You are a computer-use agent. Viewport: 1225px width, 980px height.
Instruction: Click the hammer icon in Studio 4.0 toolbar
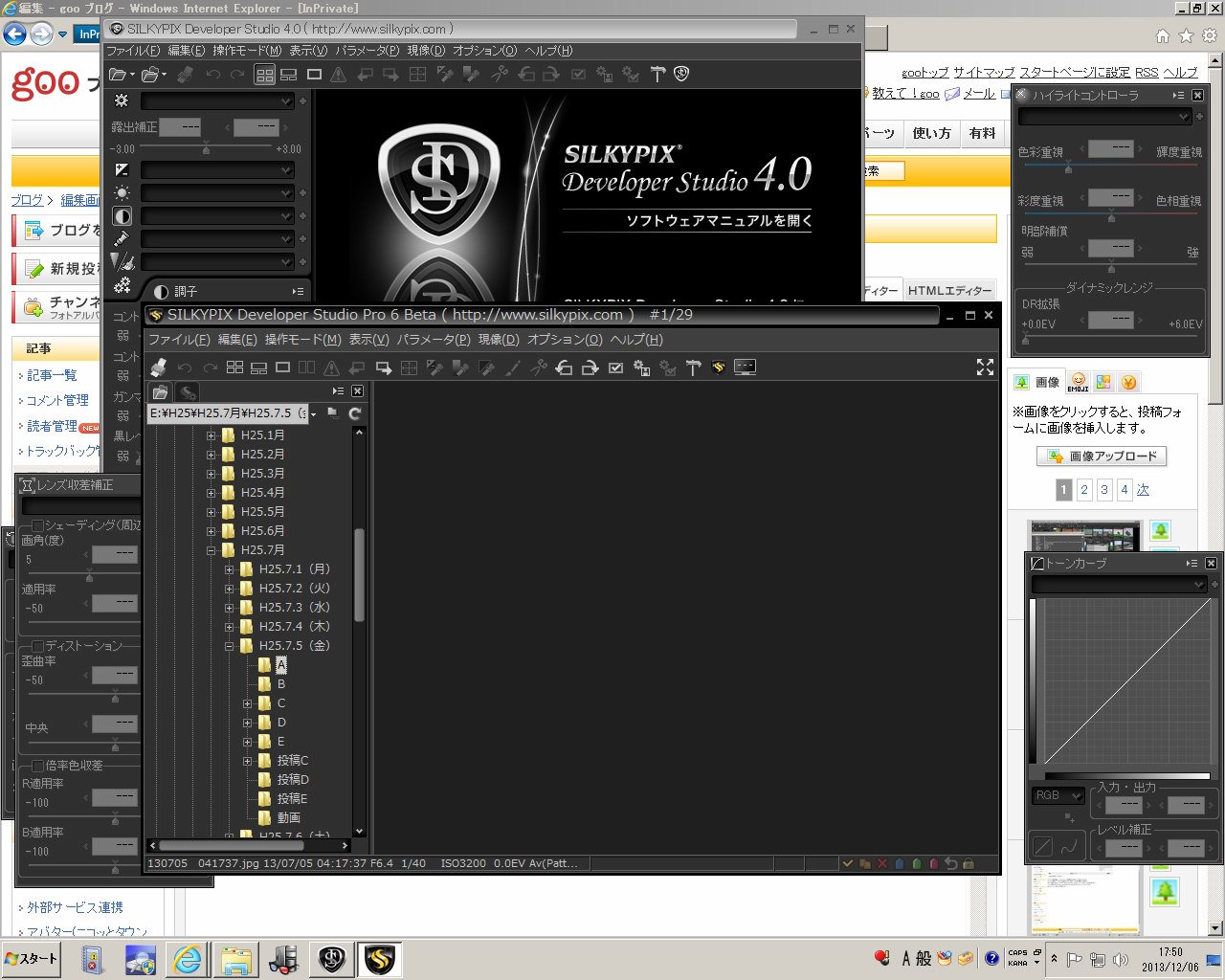pyautogui.click(x=657, y=74)
